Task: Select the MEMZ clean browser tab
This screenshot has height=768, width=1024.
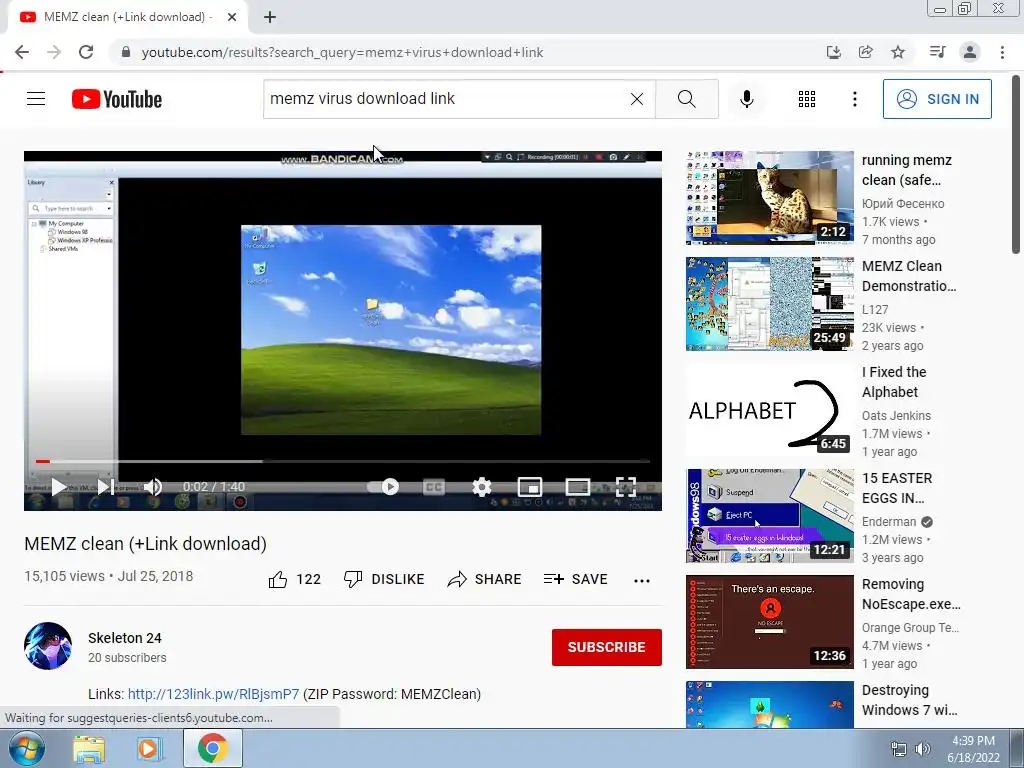Action: tap(127, 17)
